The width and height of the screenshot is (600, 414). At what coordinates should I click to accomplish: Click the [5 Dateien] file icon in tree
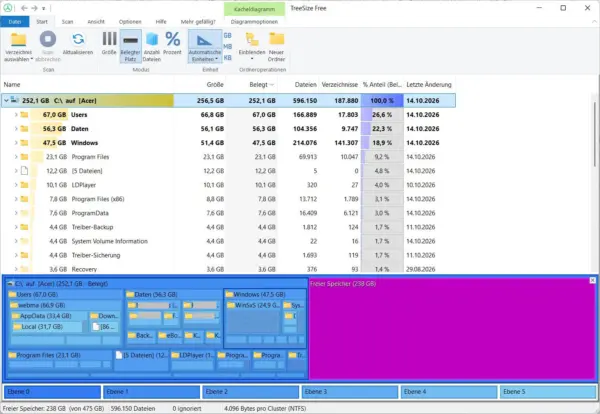(24, 171)
